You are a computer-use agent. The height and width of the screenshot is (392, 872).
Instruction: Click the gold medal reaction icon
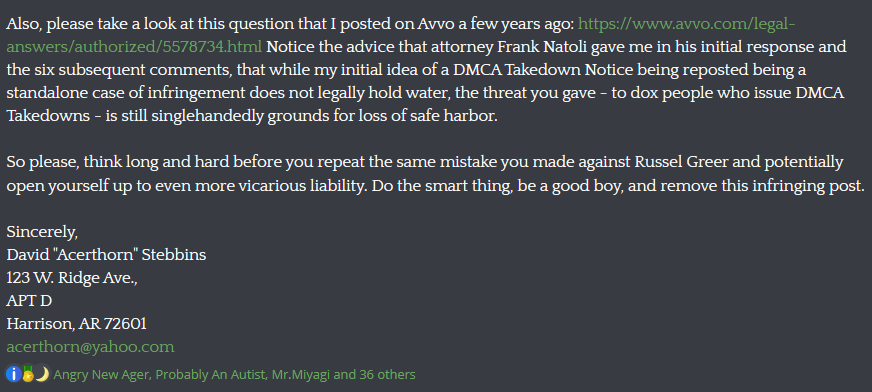(x=28, y=374)
